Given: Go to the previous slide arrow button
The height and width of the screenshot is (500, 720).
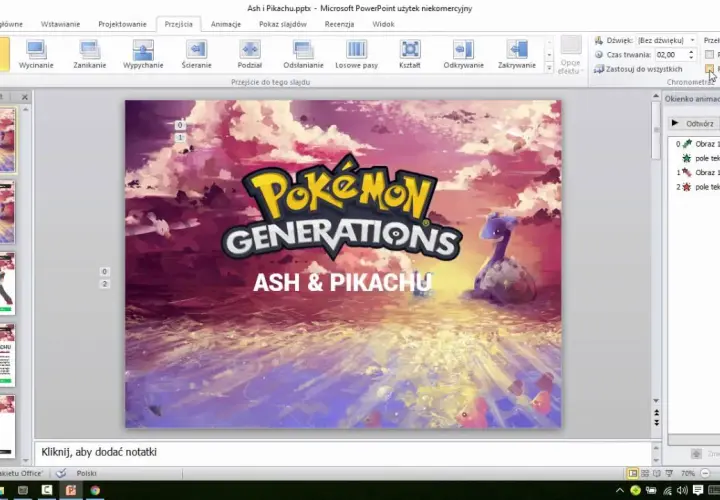Looking at the screenshot, I should 657,413.
